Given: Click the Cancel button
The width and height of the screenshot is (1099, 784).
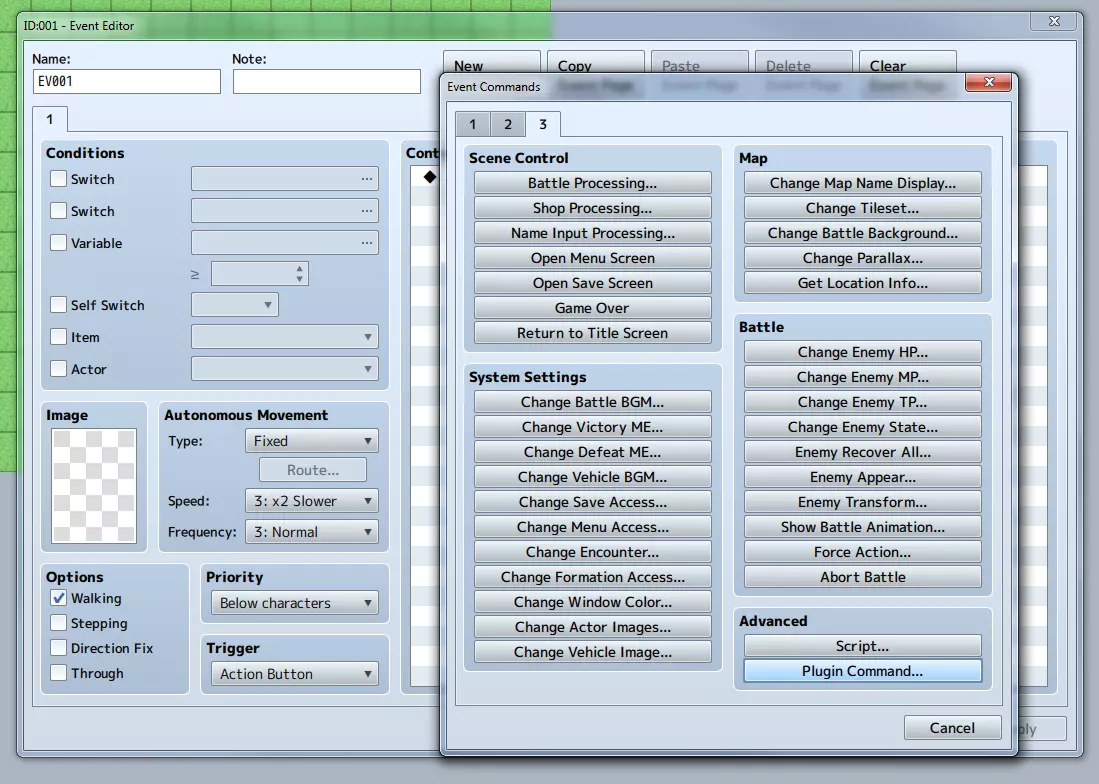Looking at the screenshot, I should pos(952,728).
